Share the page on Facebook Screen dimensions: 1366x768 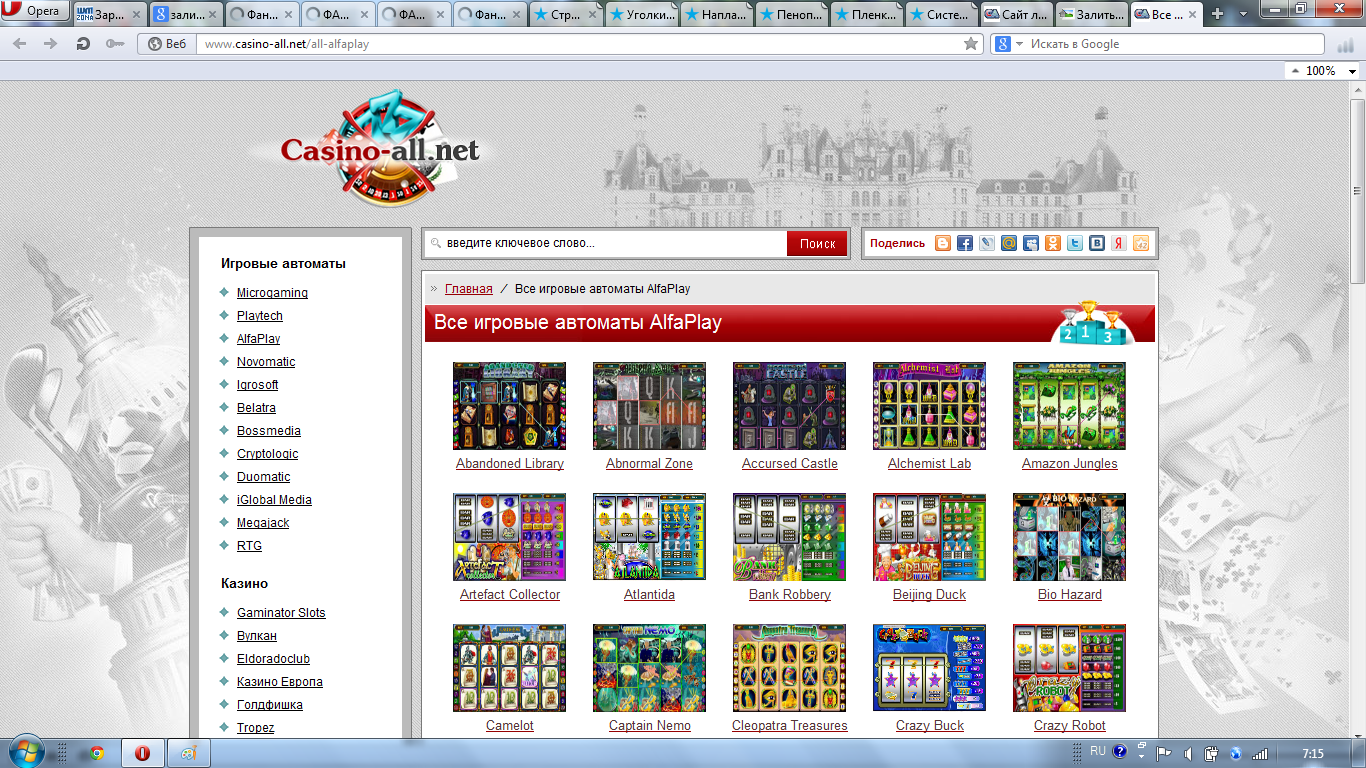[965, 243]
